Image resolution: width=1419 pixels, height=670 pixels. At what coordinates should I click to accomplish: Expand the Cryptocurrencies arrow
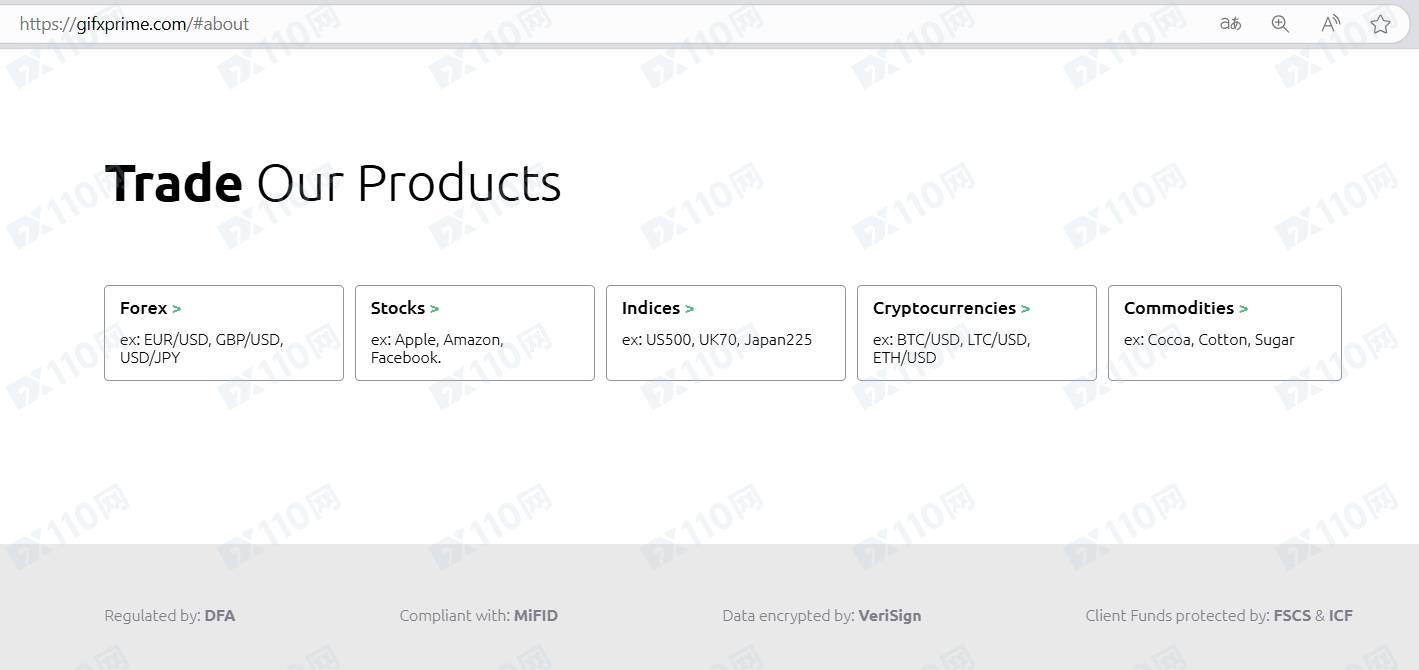coord(1026,309)
